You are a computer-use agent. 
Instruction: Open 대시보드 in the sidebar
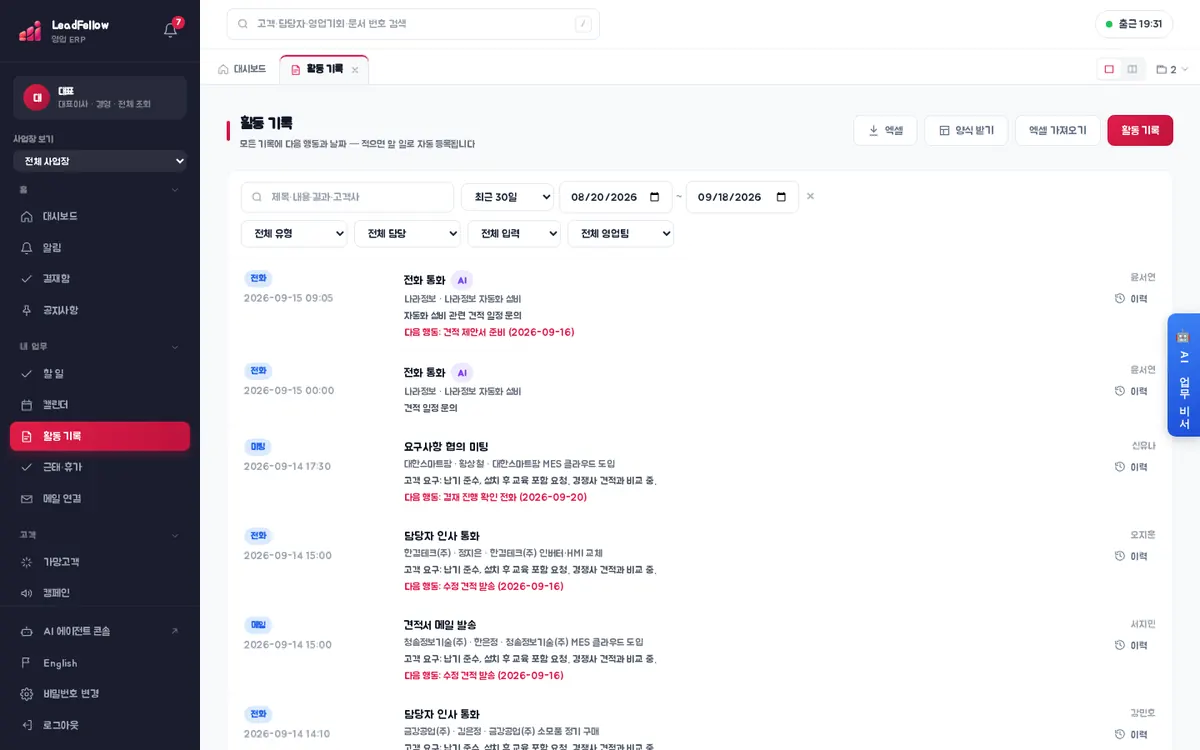[100, 216]
